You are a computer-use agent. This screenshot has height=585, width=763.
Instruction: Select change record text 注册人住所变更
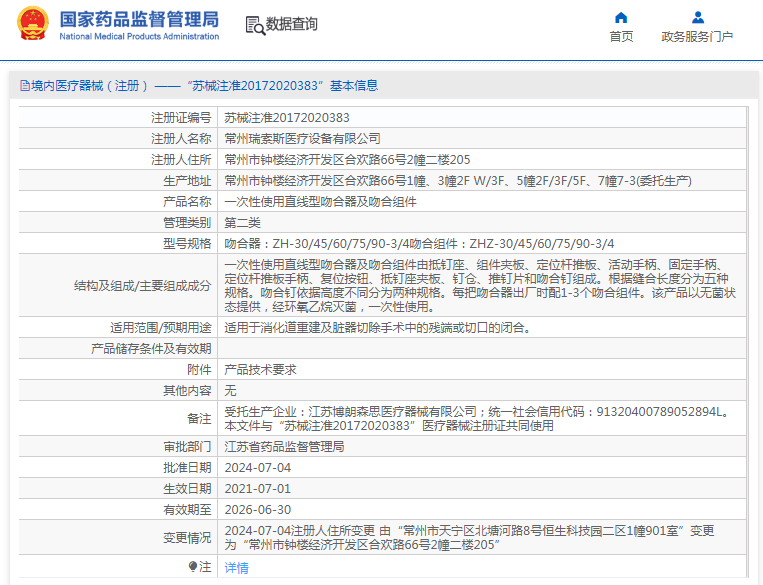(469, 537)
